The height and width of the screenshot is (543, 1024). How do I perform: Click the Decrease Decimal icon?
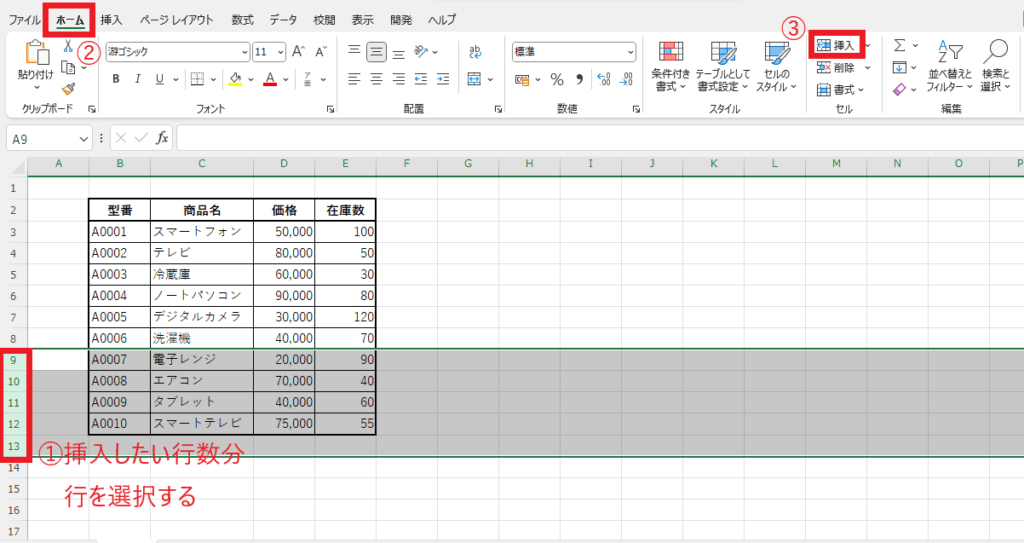626,80
